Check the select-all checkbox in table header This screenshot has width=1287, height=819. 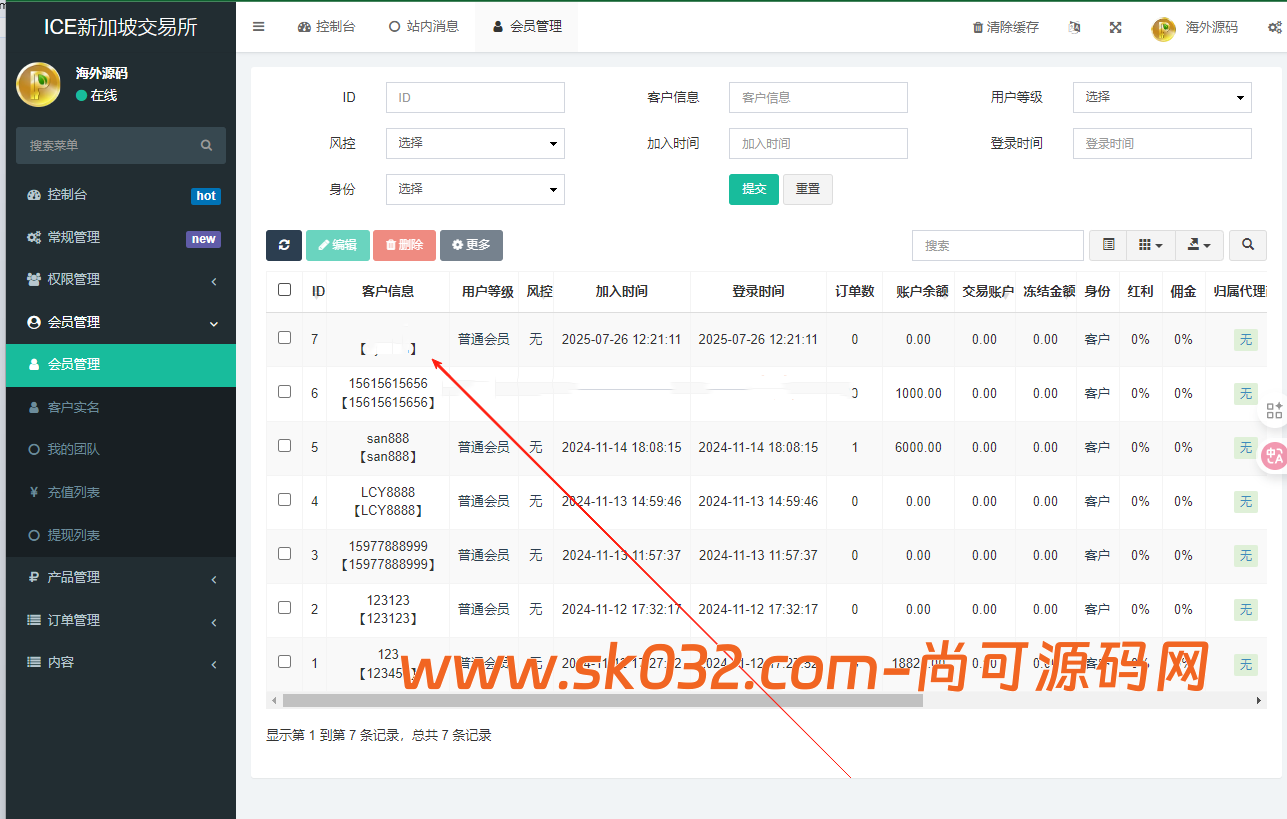pyautogui.click(x=285, y=291)
